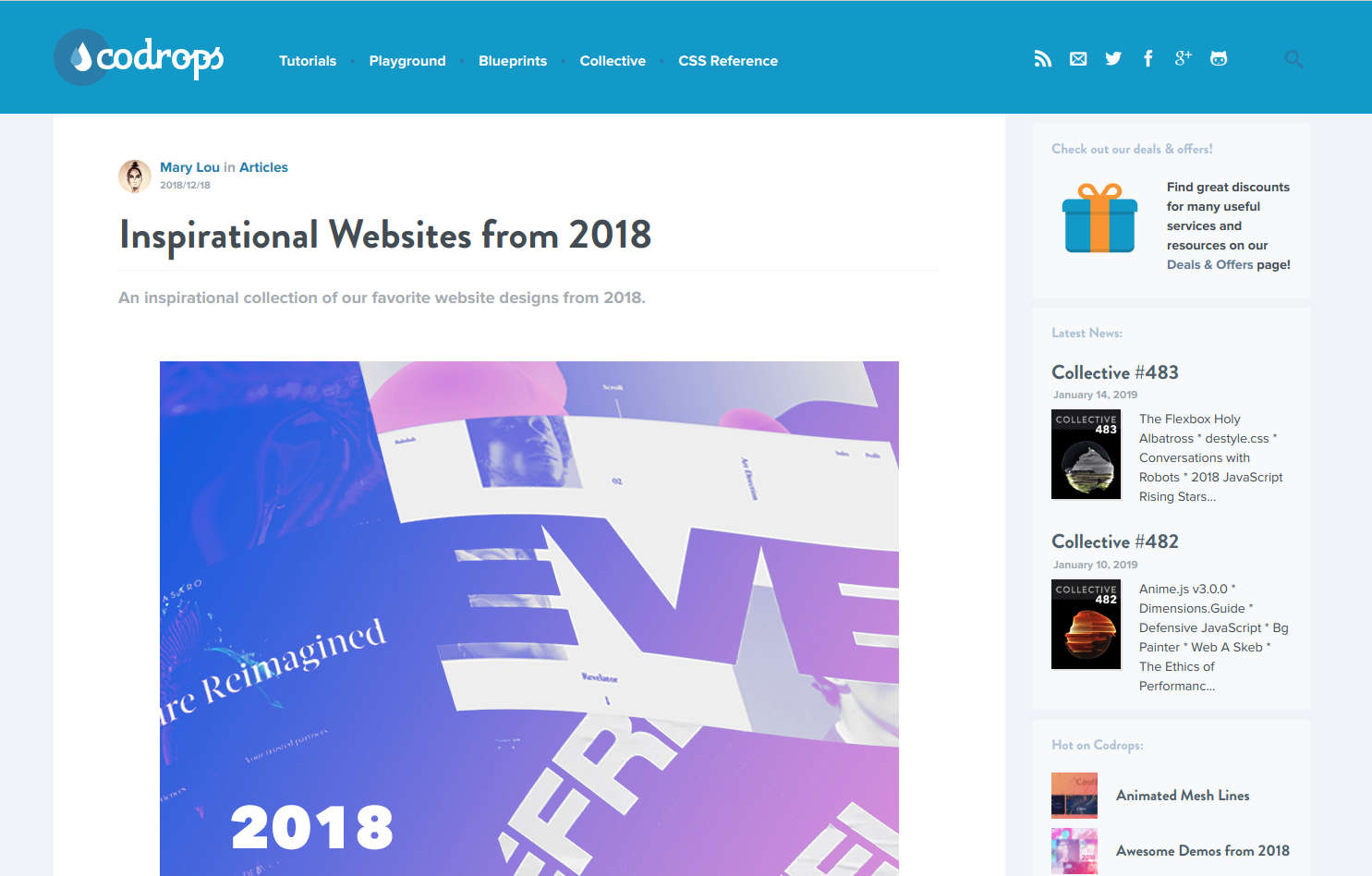Open the Google Plus icon
1372x876 pixels.
click(1184, 58)
